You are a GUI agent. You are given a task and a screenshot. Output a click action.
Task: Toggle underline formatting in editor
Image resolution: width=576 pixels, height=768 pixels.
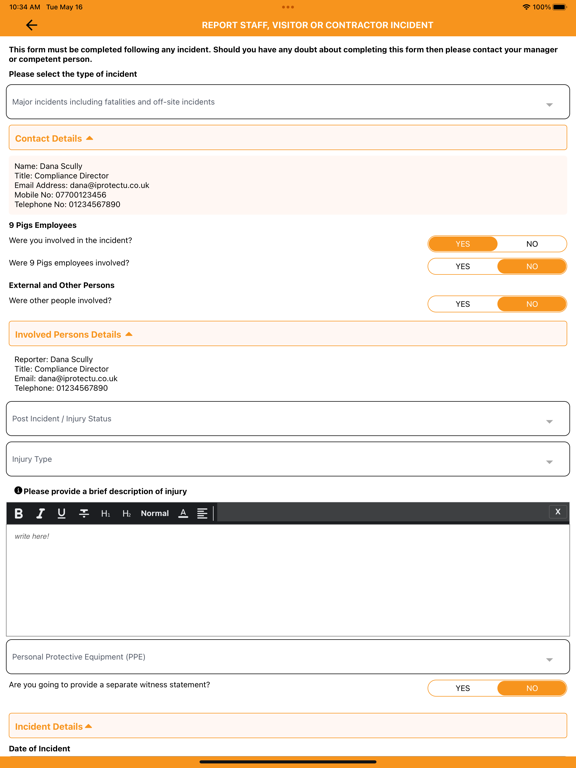61,513
